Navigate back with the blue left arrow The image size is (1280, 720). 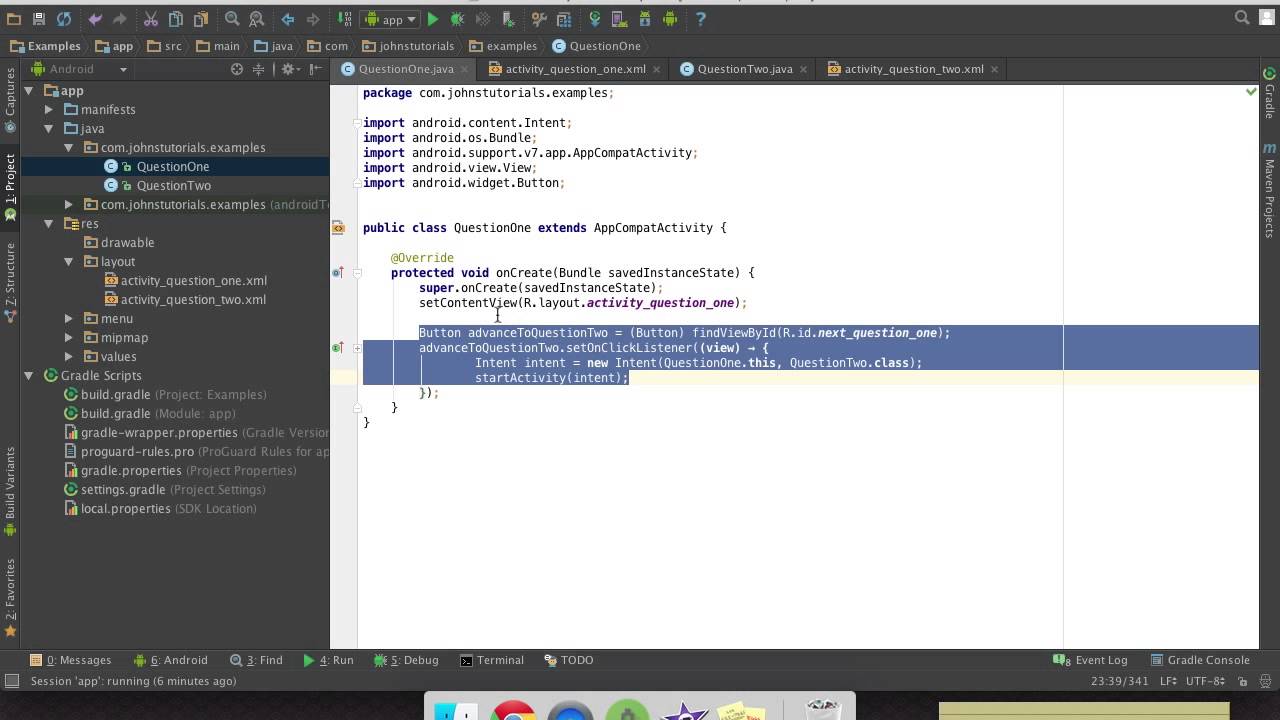click(288, 19)
